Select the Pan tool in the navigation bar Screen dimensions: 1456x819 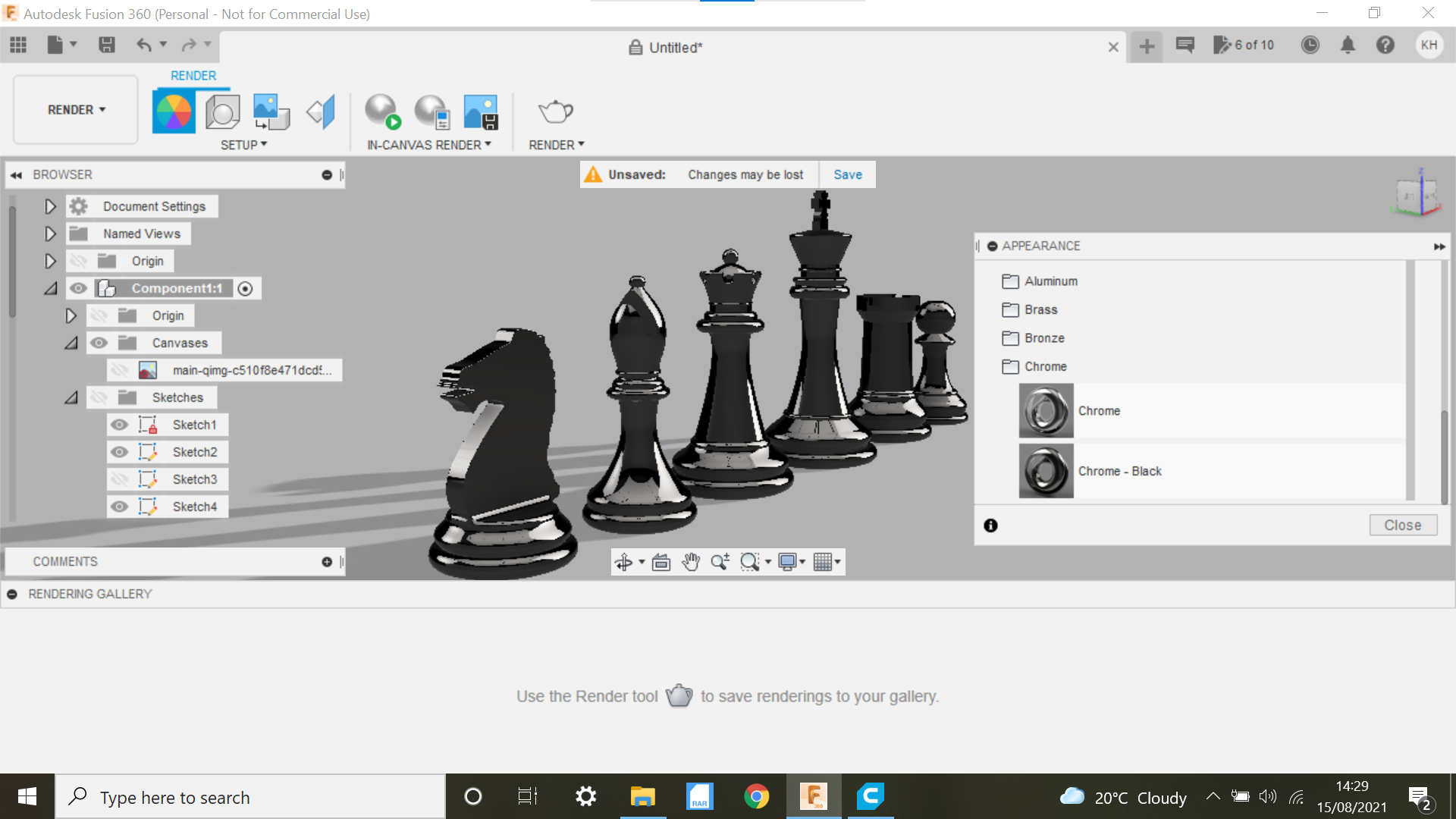[x=690, y=562]
